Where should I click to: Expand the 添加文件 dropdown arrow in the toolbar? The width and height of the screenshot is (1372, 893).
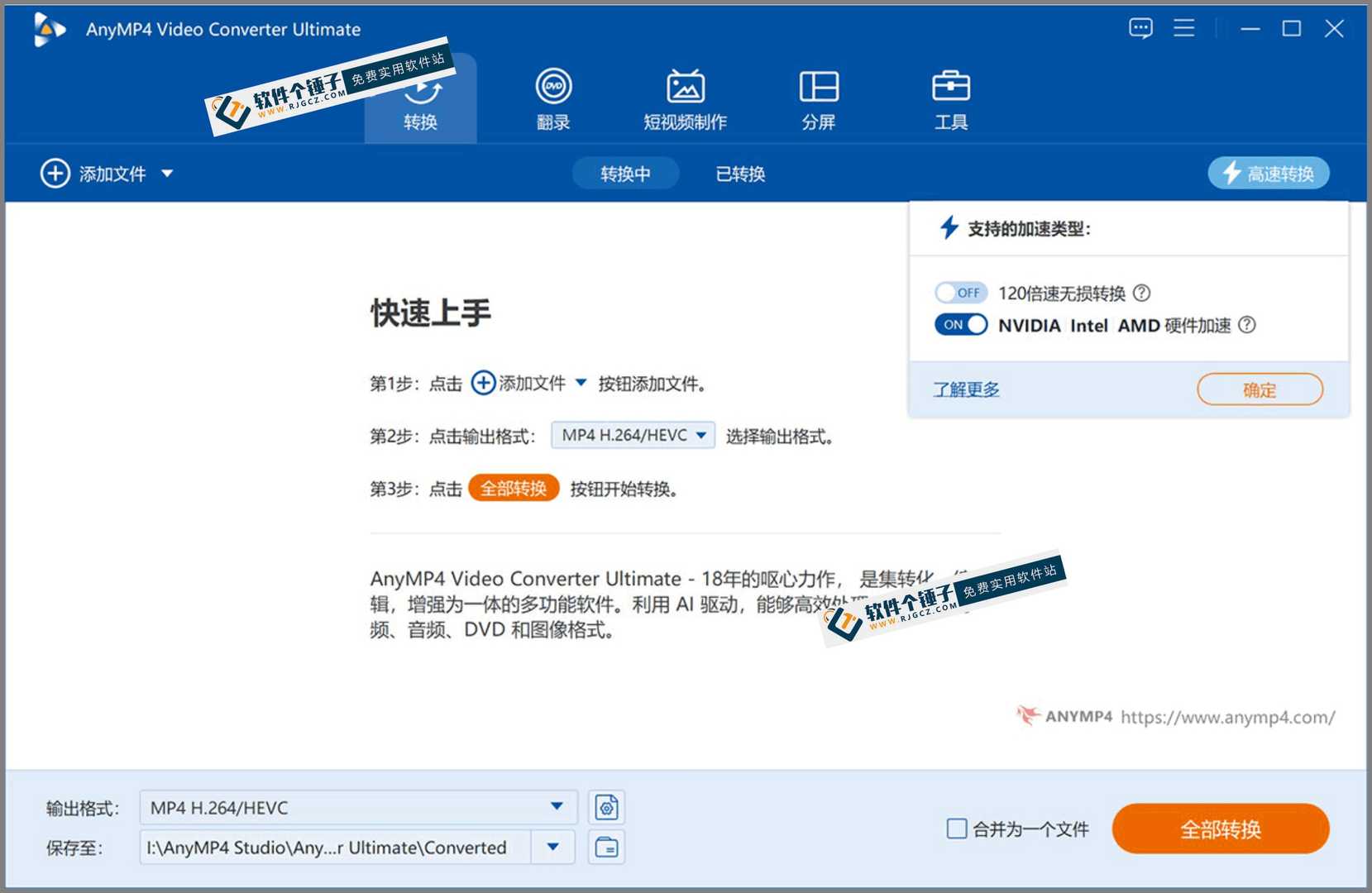167,174
